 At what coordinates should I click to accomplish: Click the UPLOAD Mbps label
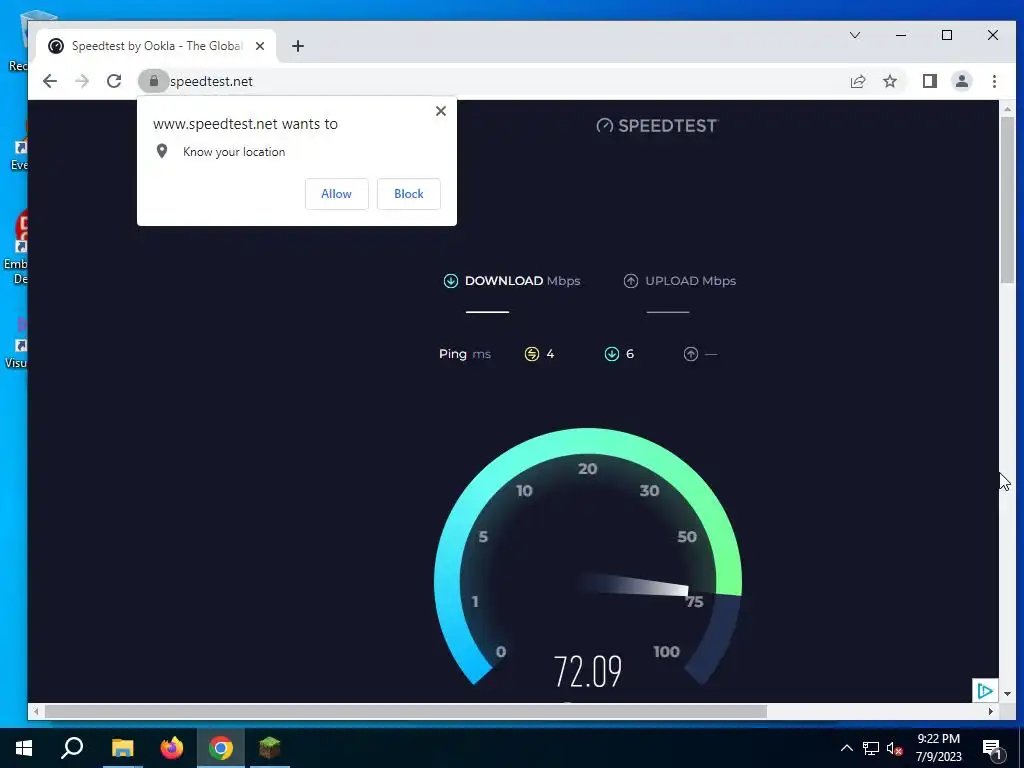(690, 281)
